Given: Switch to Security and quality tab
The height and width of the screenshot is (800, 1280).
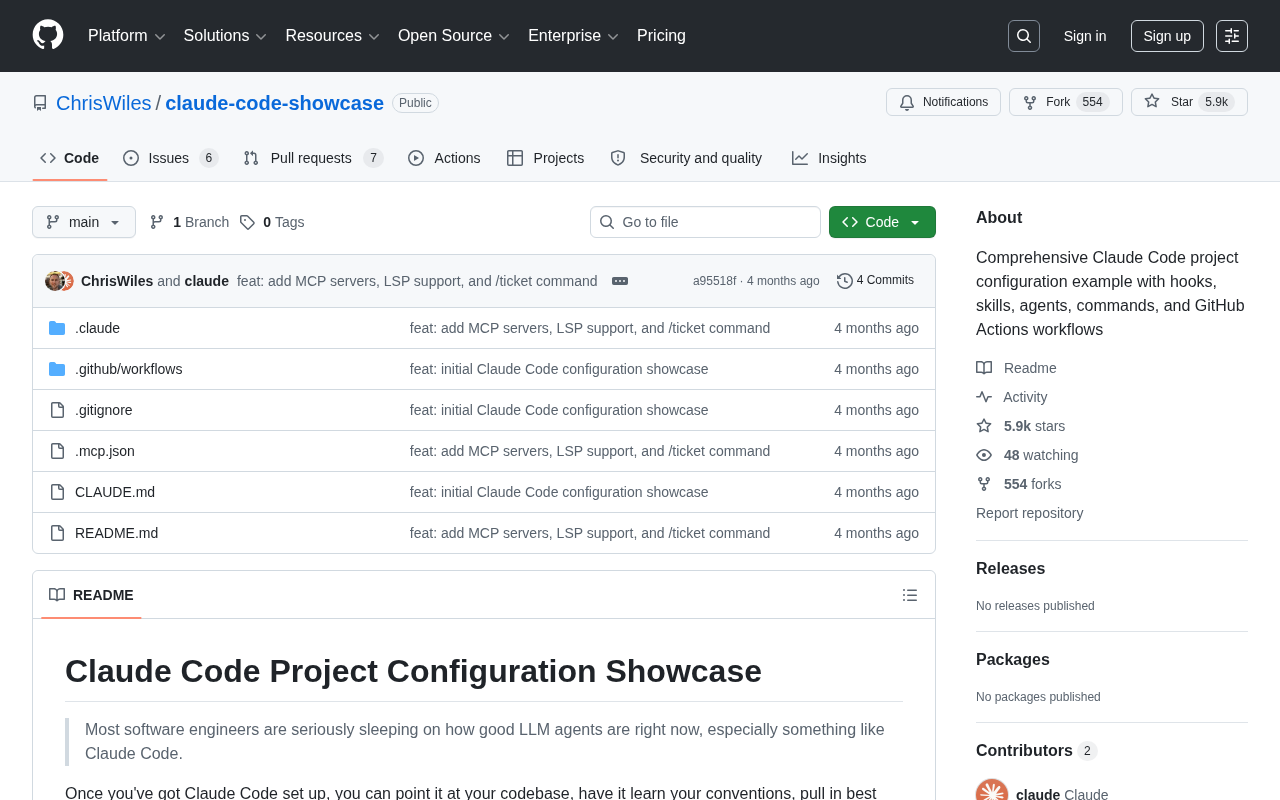Looking at the screenshot, I should (686, 158).
